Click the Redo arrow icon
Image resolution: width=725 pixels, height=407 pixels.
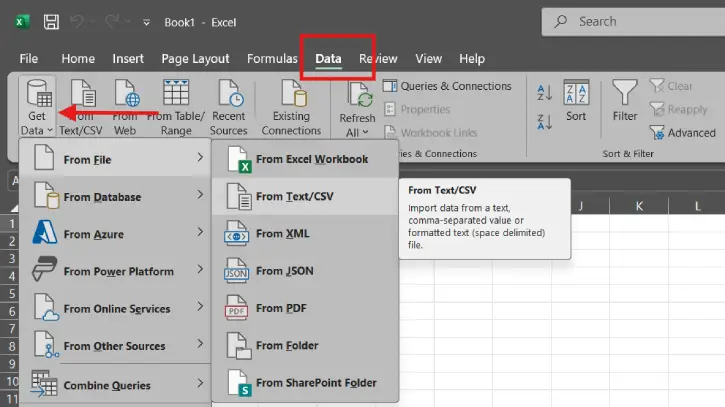click(113, 21)
